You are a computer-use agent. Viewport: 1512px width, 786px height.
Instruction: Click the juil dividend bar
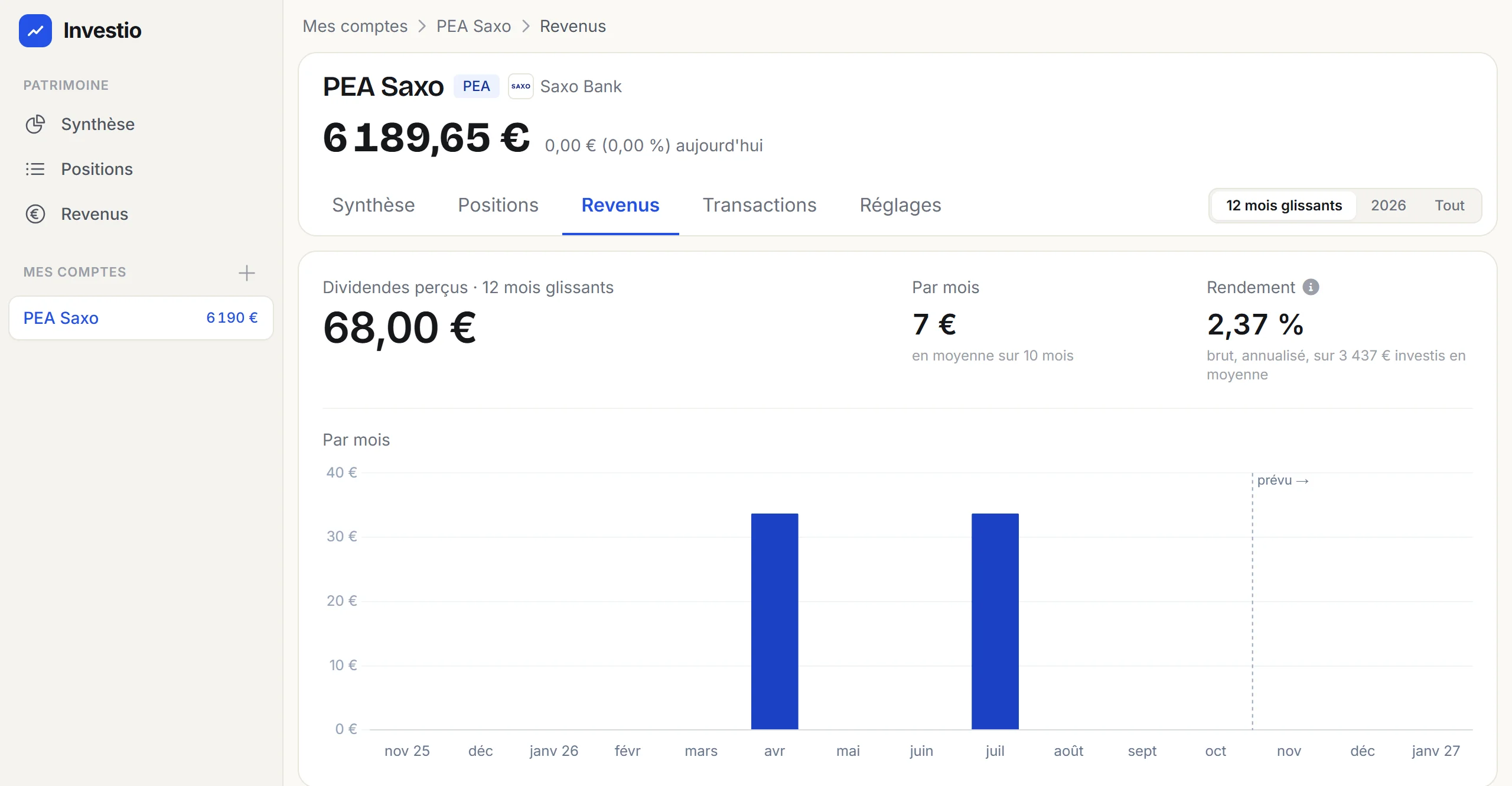pyautogui.click(x=995, y=621)
